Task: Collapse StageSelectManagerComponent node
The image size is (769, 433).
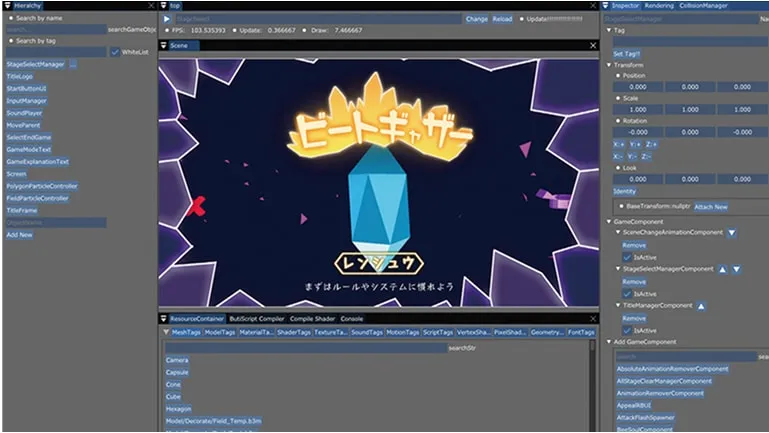Action: coord(618,269)
